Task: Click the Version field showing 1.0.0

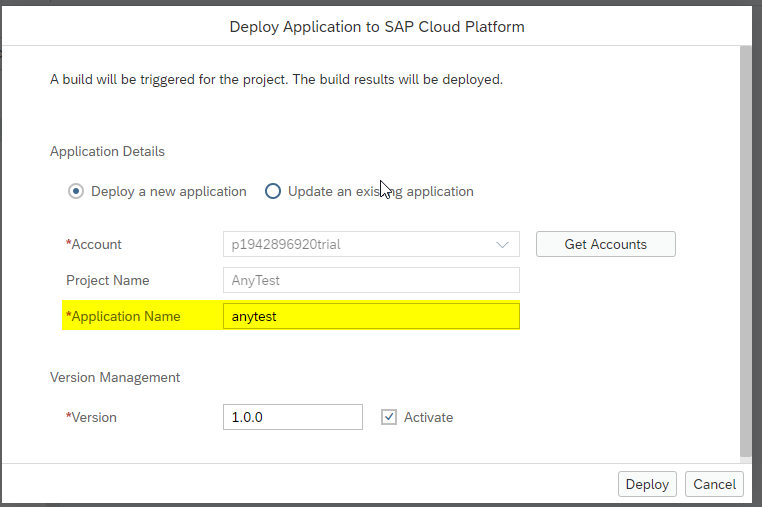Action: pos(292,417)
